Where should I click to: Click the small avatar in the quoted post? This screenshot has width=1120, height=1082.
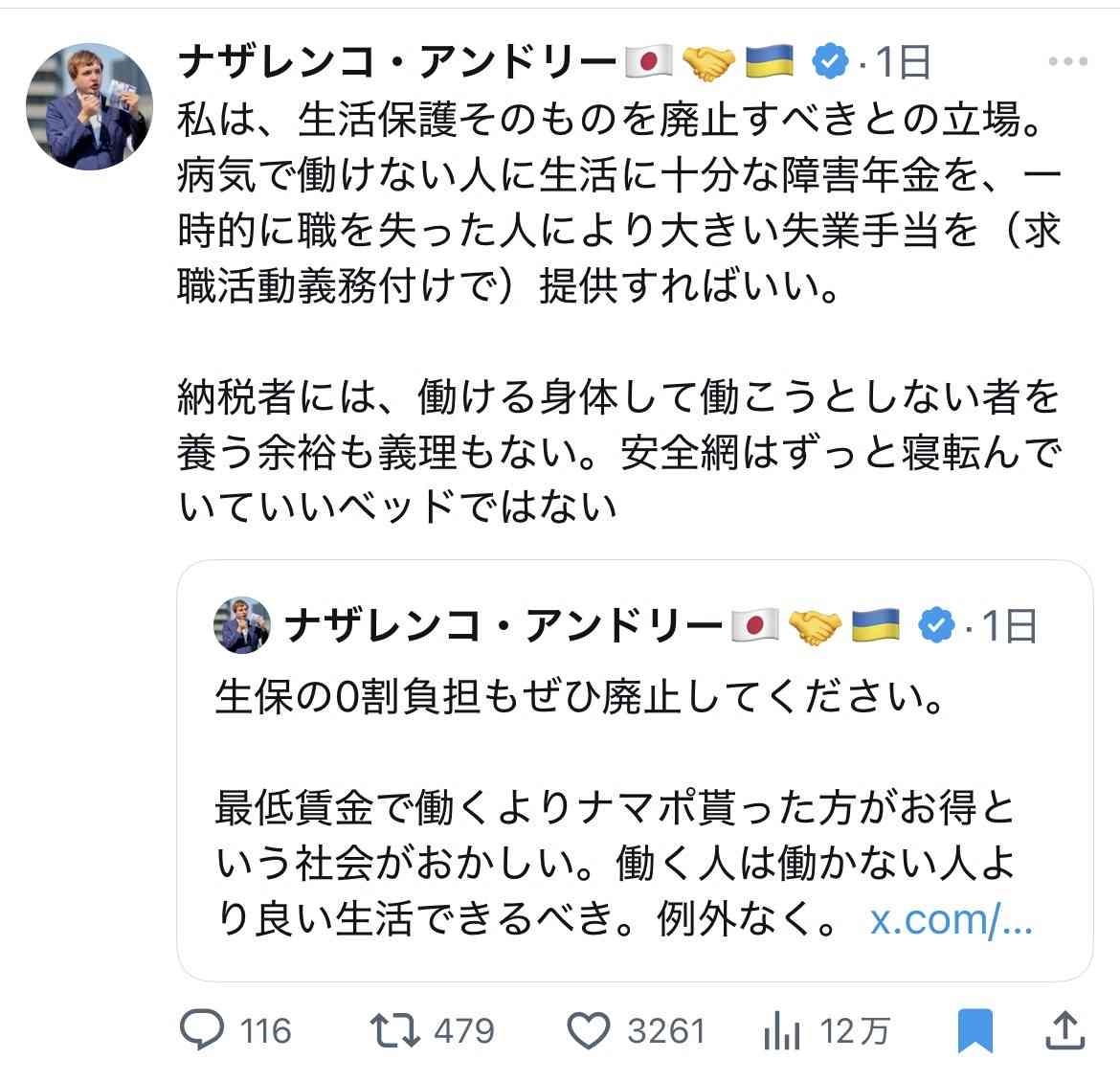click(x=241, y=625)
